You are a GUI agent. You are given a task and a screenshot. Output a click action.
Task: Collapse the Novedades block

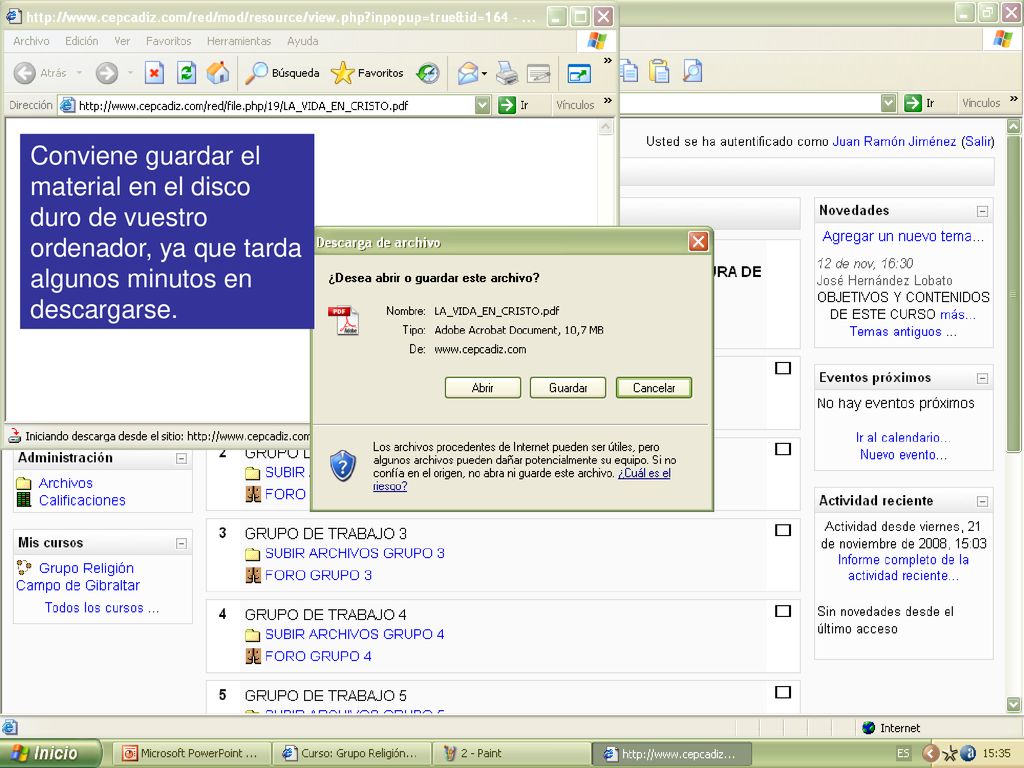[x=982, y=212]
